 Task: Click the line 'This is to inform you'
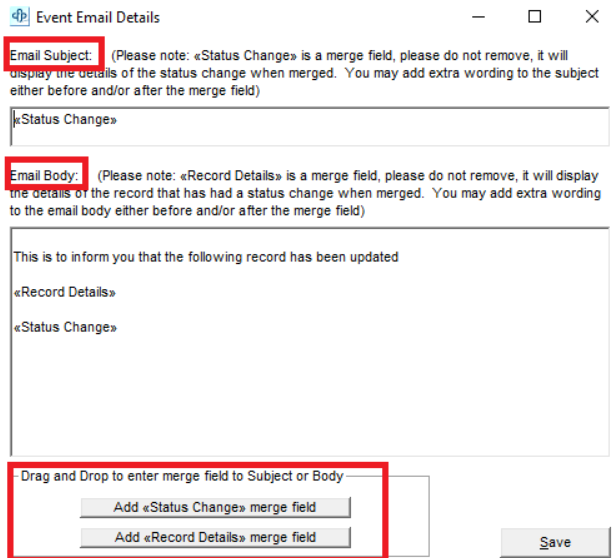206,257
